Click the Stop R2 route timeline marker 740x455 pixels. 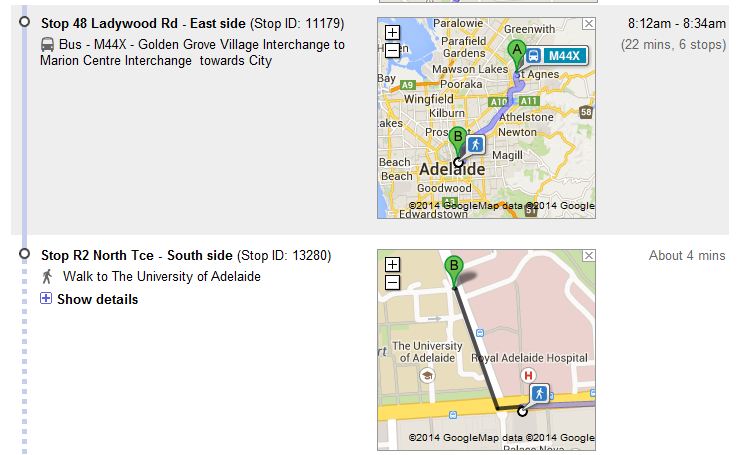[24, 254]
